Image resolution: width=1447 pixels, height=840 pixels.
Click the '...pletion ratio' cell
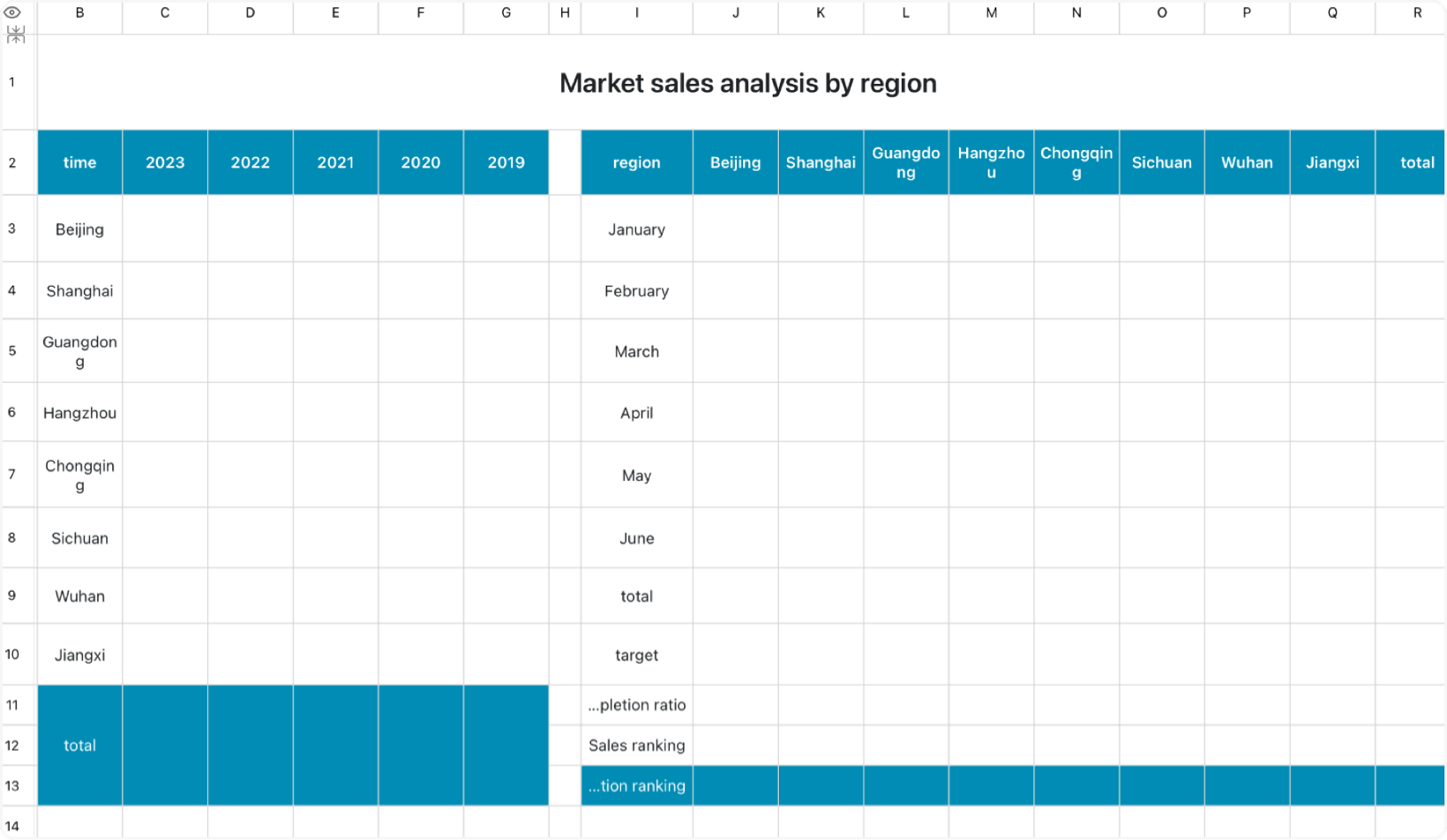pyautogui.click(x=637, y=705)
